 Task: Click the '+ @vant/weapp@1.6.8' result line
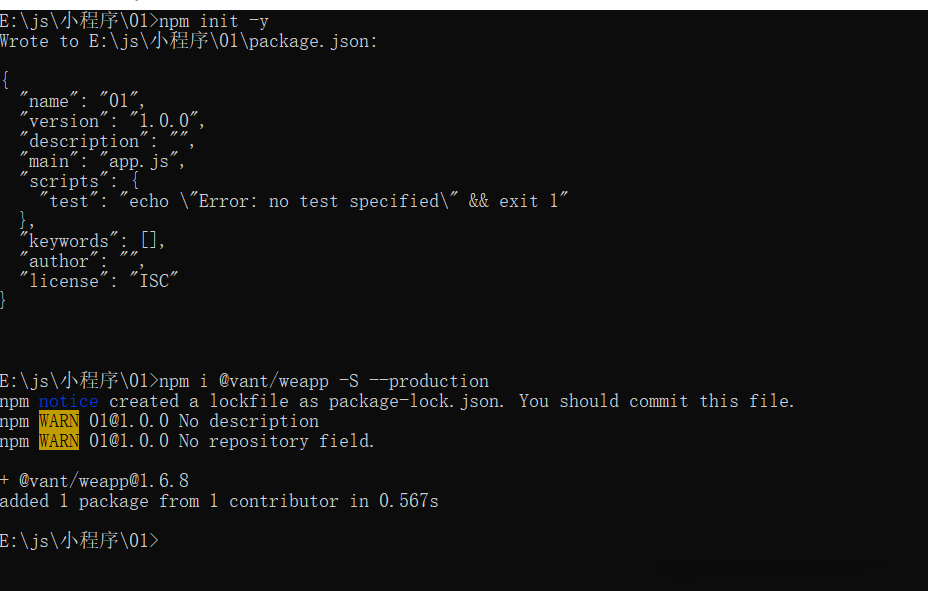[94, 481]
